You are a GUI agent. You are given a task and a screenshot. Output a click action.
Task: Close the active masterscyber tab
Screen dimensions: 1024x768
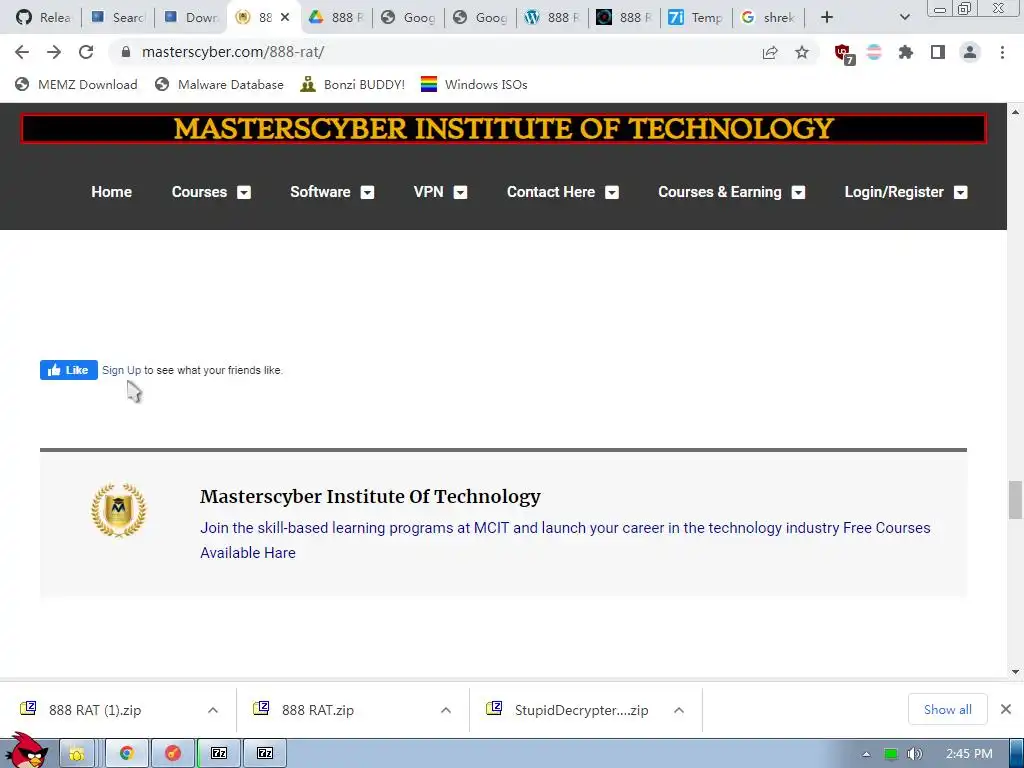click(x=285, y=17)
